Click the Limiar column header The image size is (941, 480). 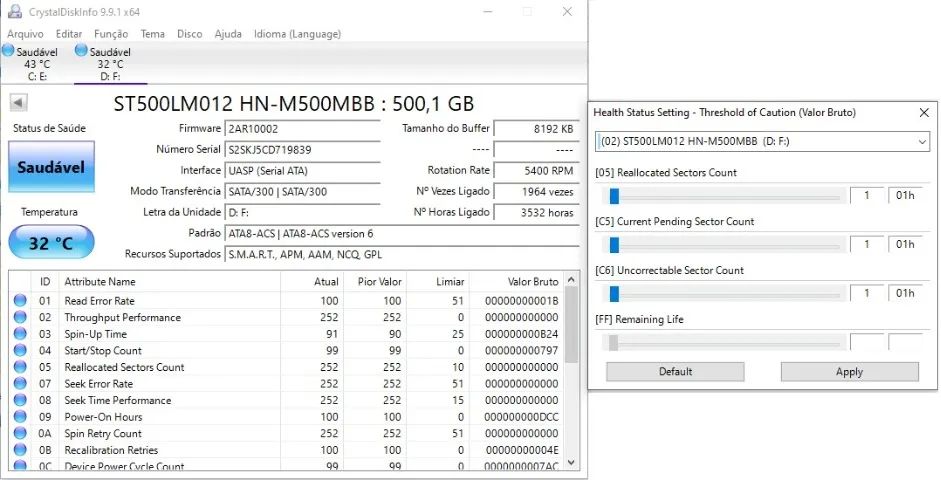tap(450, 281)
